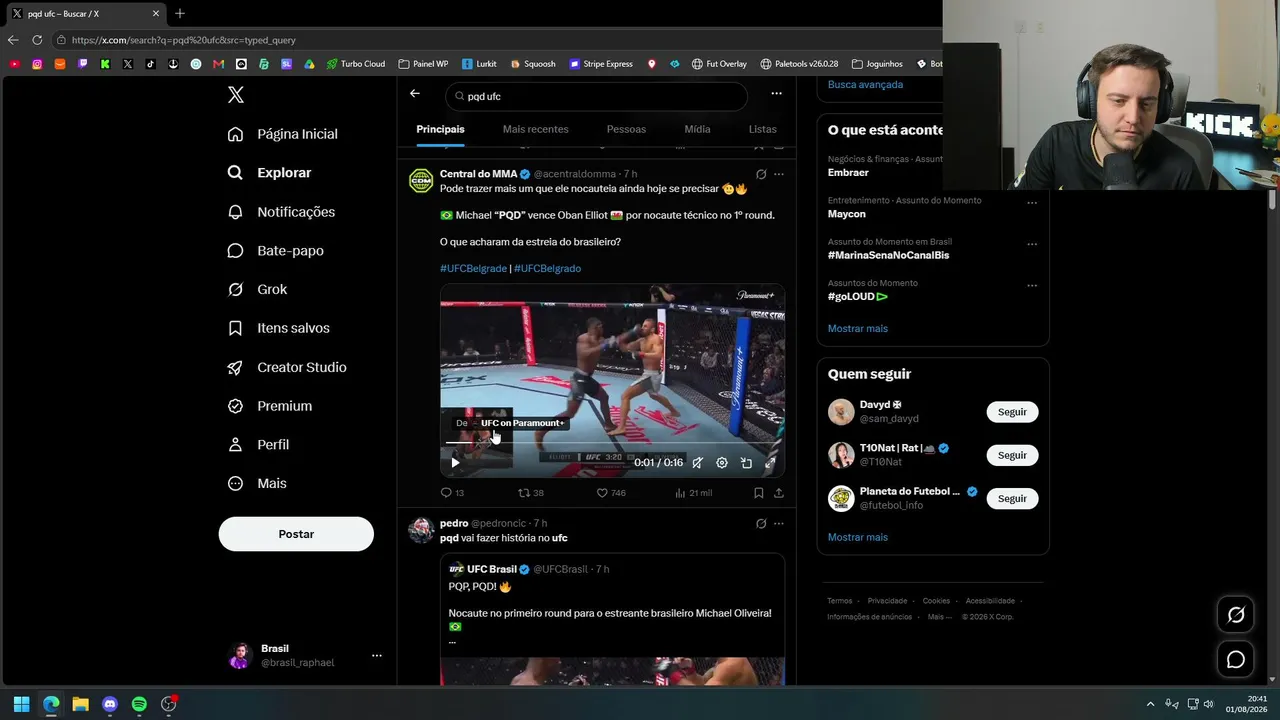This screenshot has height=720, width=1280.
Task: Share the Central do MMA post
Action: (x=779, y=493)
